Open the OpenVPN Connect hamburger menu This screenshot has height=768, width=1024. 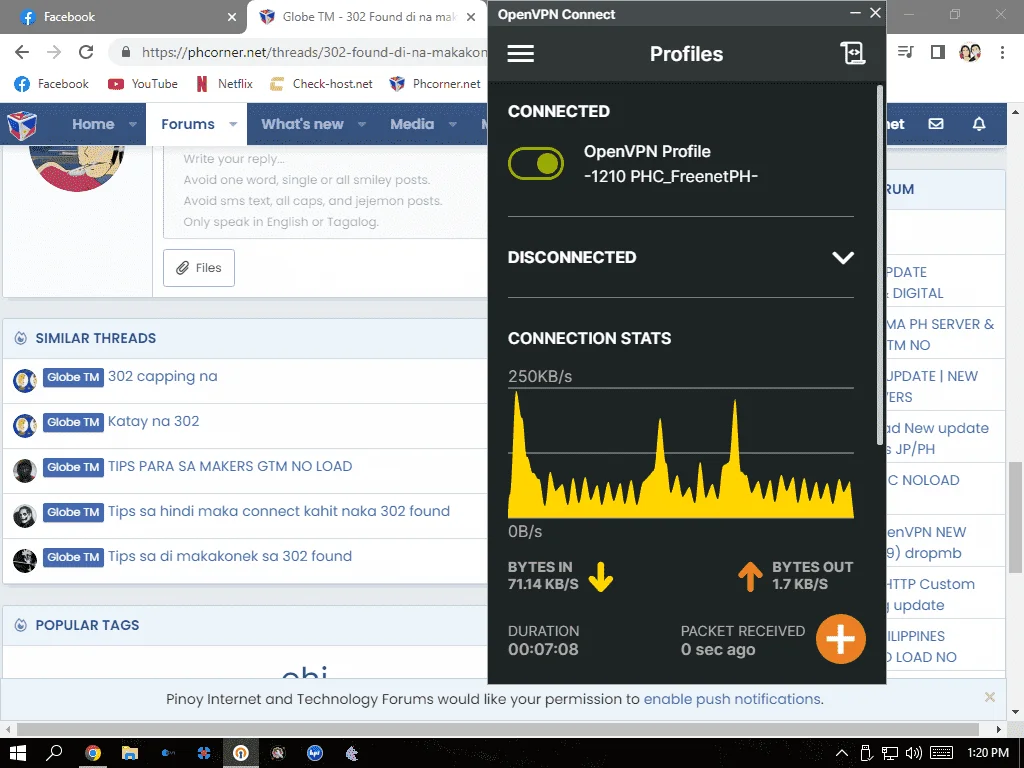tap(520, 54)
